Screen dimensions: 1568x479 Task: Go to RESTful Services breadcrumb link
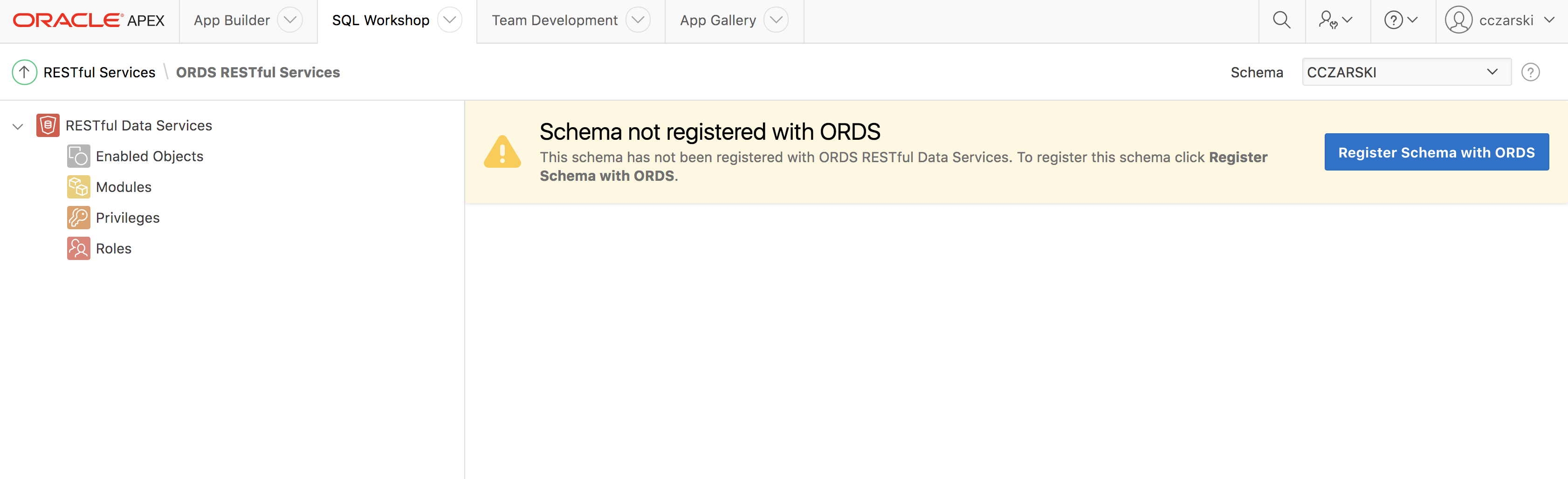99,72
